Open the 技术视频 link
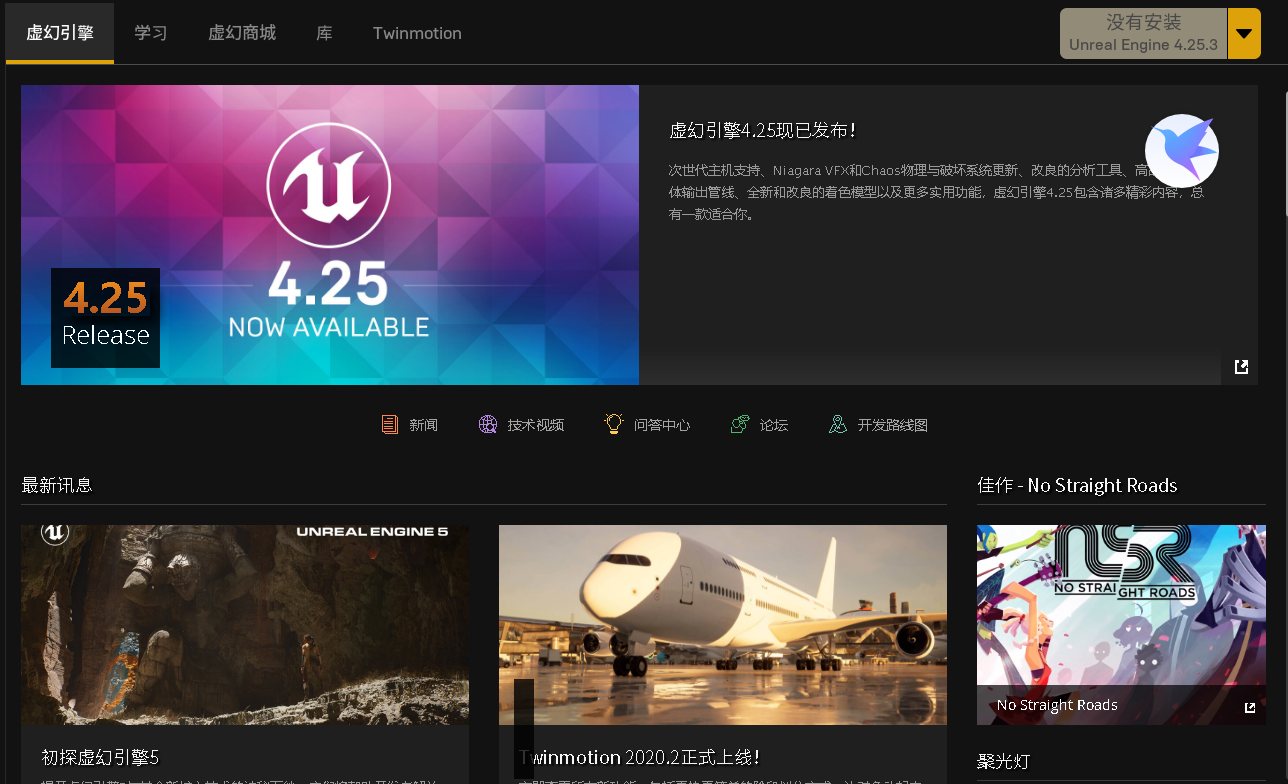Screen dimensions: 1288x784 tap(535, 425)
